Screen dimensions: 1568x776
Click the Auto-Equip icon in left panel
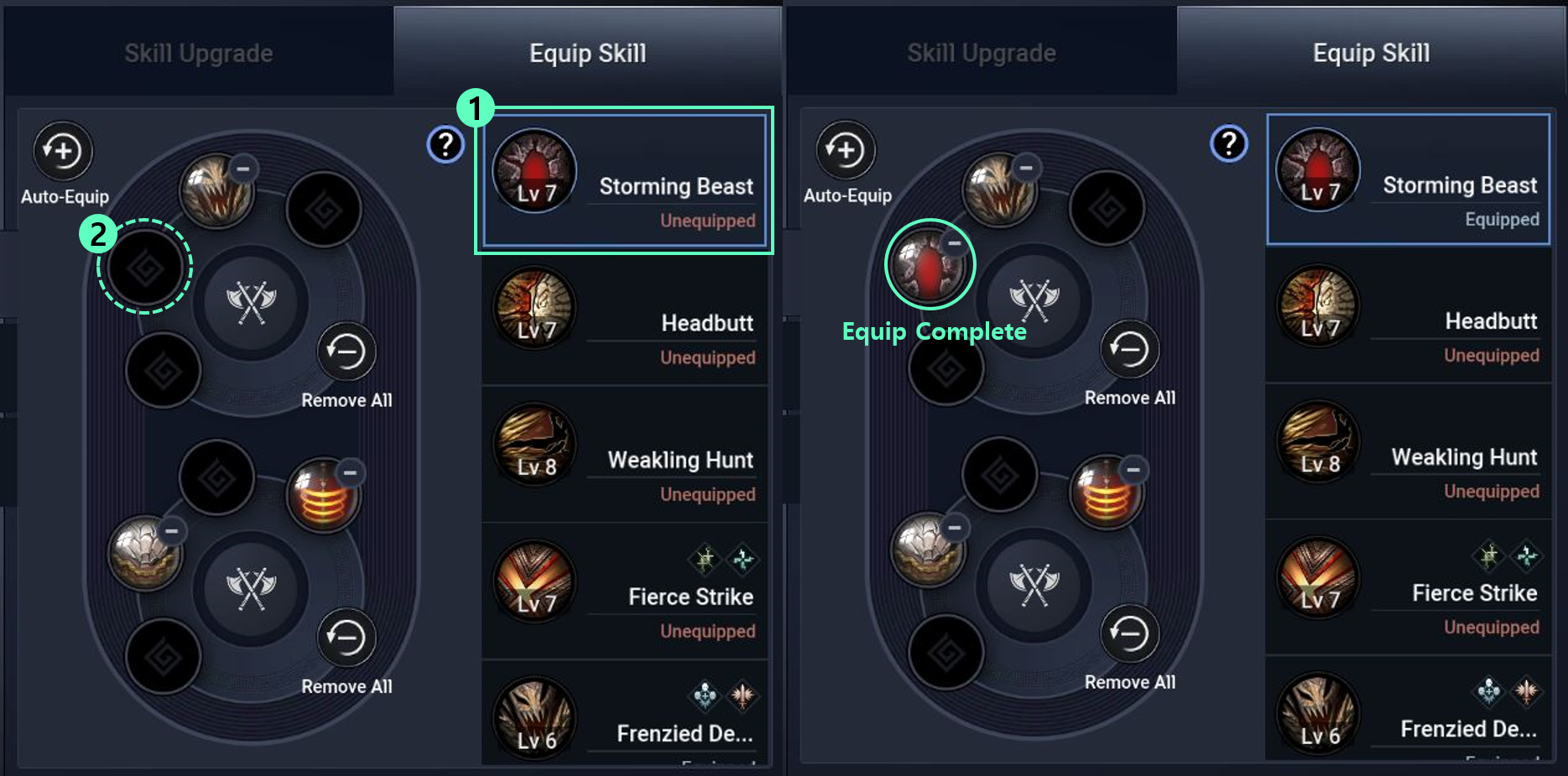63,152
